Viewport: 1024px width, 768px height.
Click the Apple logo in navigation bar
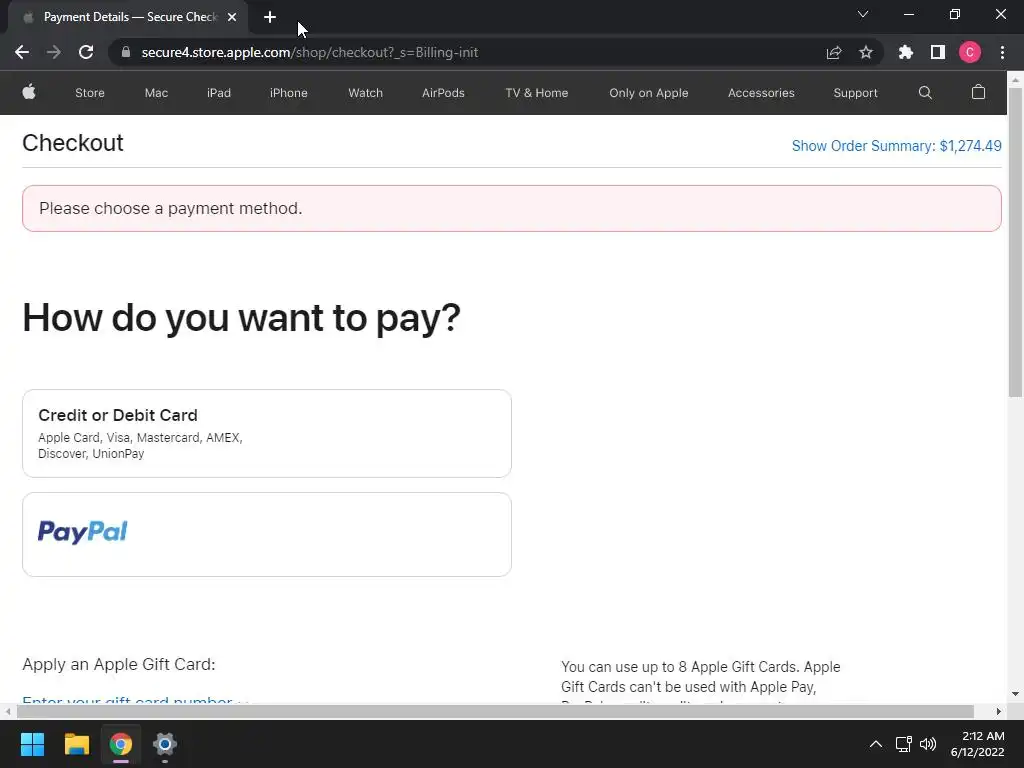pyautogui.click(x=29, y=92)
